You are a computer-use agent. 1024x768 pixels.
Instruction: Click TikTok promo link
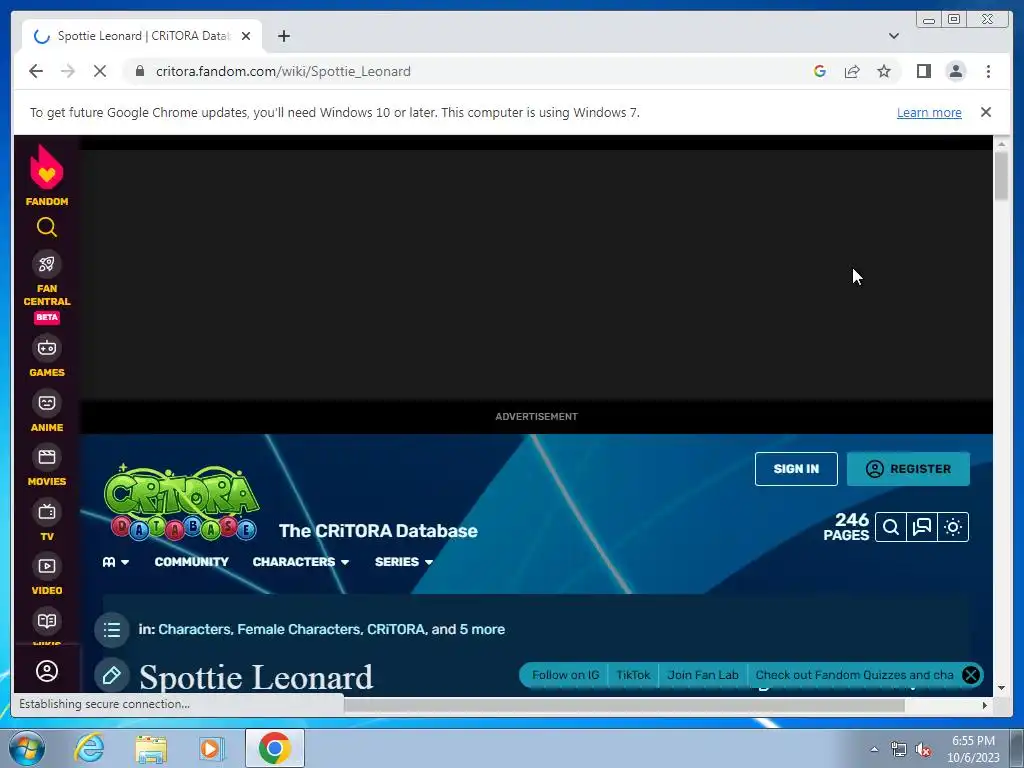click(633, 675)
